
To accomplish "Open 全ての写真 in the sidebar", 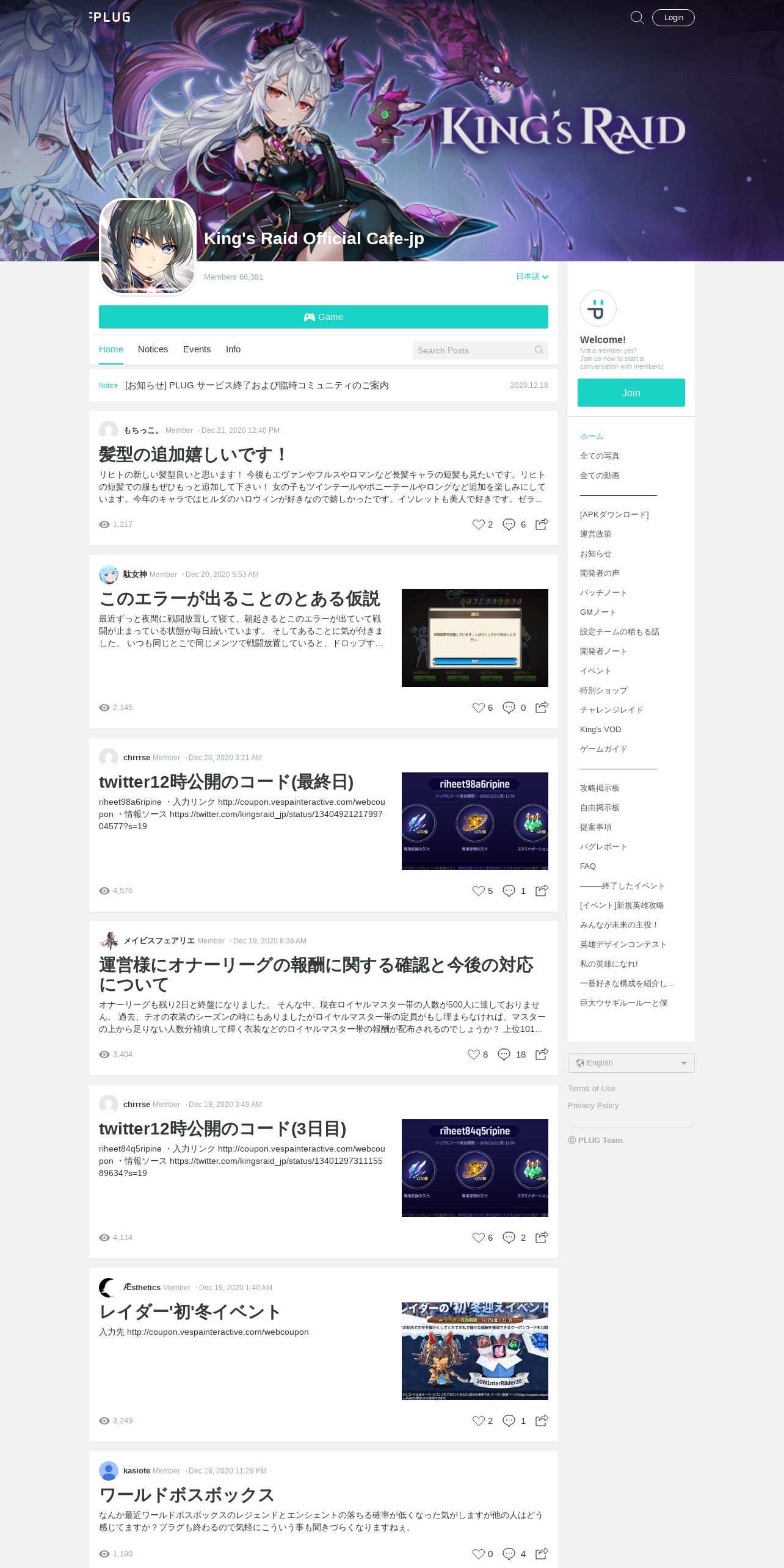I will pos(600,456).
